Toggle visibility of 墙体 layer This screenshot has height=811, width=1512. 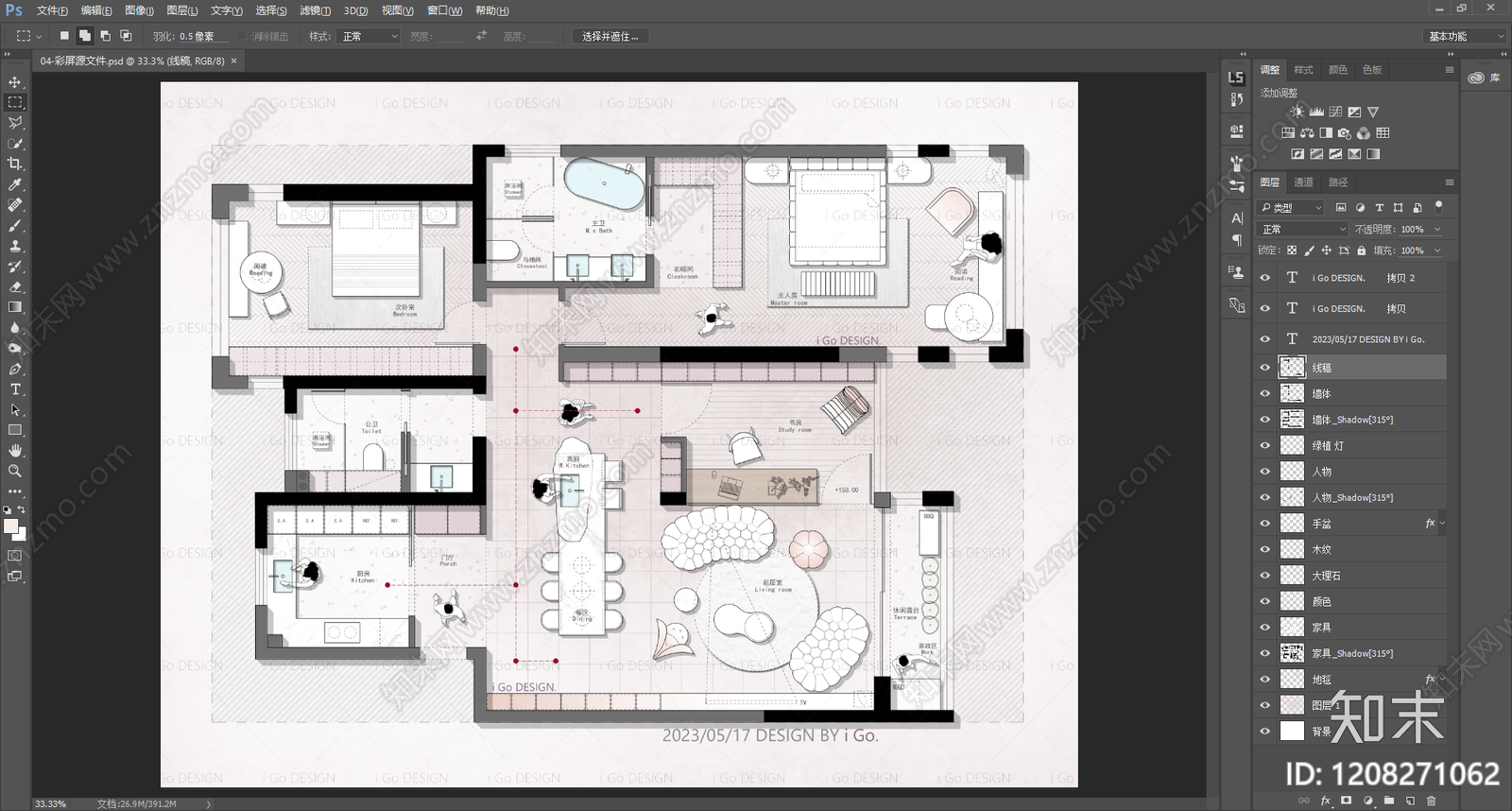[x=1265, y=393]
